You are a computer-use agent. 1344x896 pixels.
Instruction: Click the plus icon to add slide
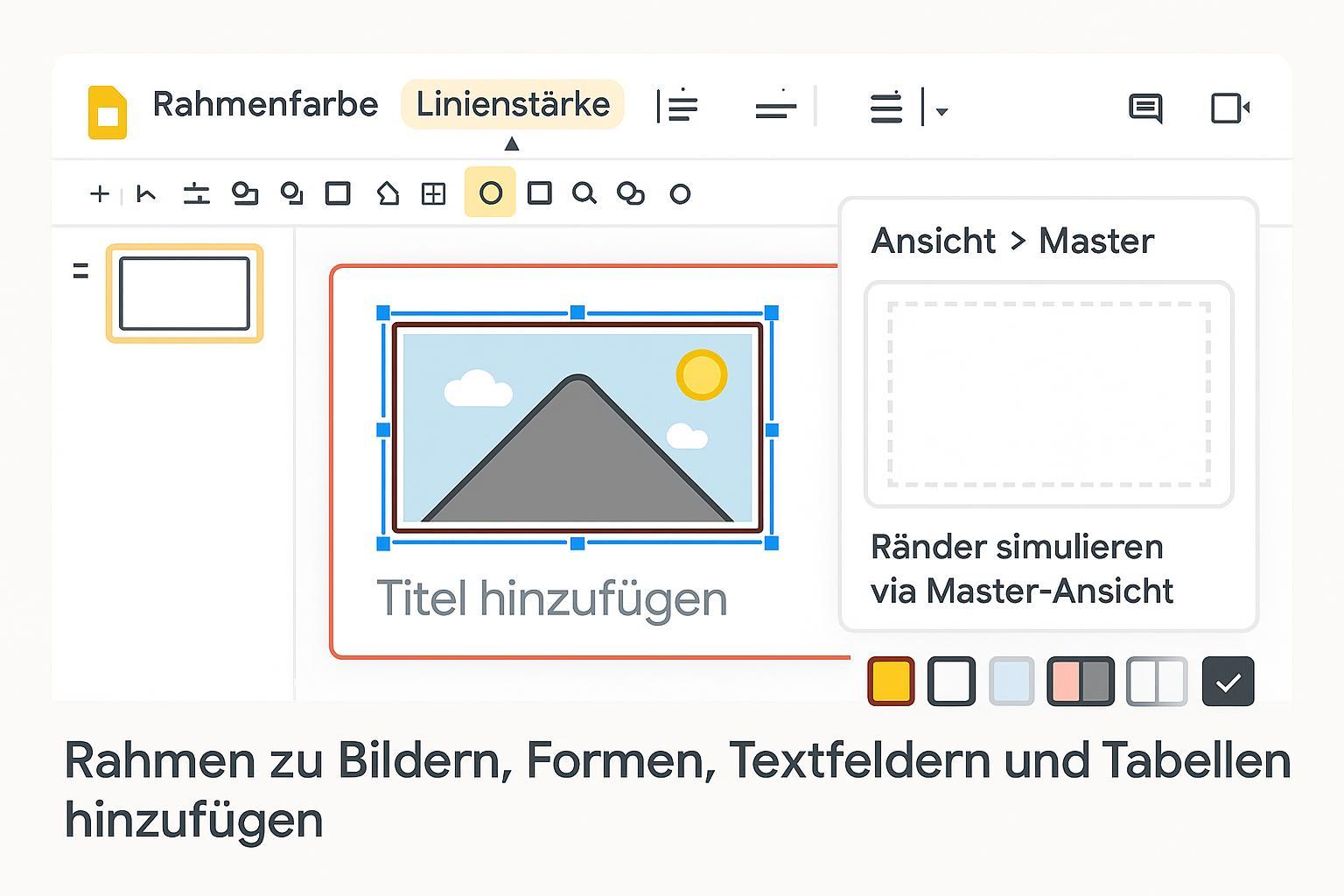click(x=99, y=193)
